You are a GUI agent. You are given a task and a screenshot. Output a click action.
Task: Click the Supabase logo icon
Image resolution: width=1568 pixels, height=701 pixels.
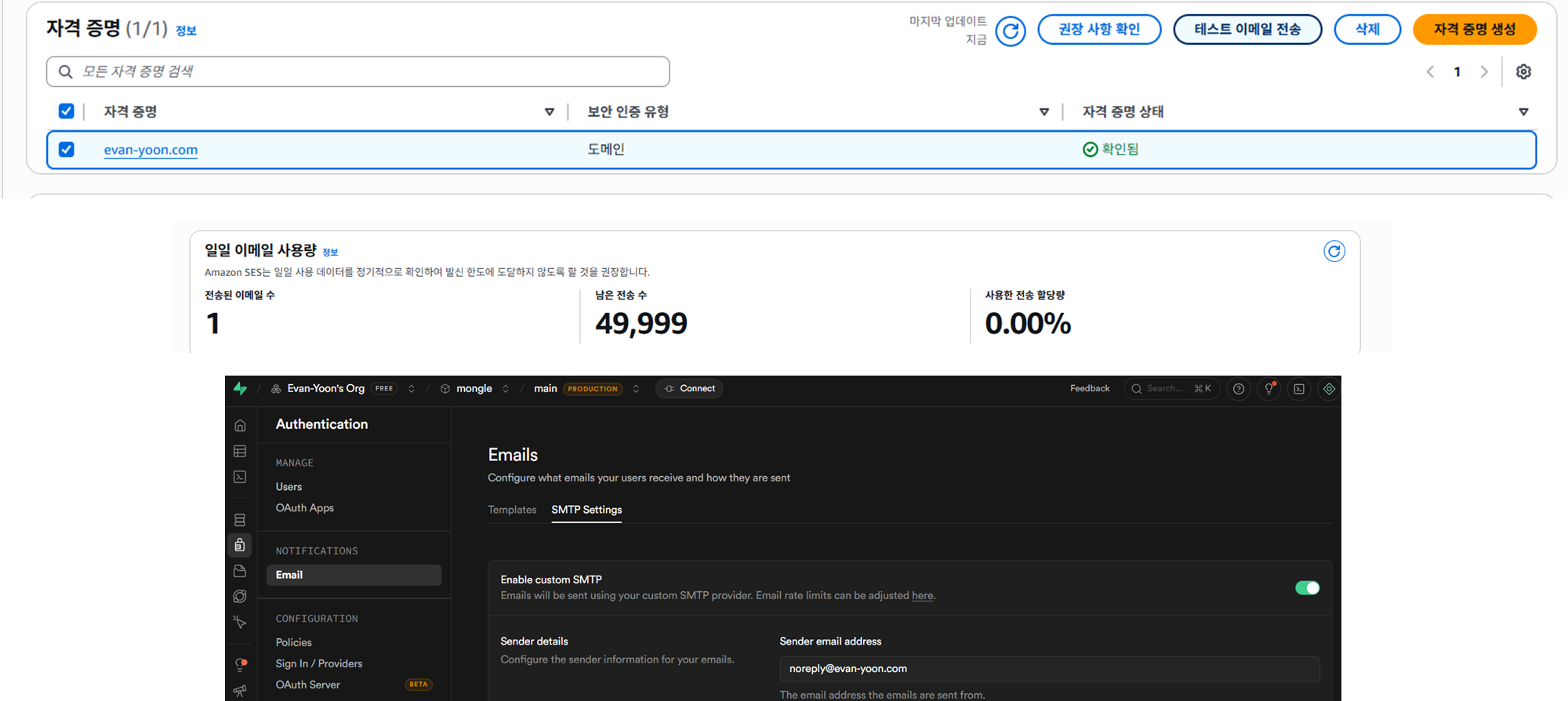(240, 388)
